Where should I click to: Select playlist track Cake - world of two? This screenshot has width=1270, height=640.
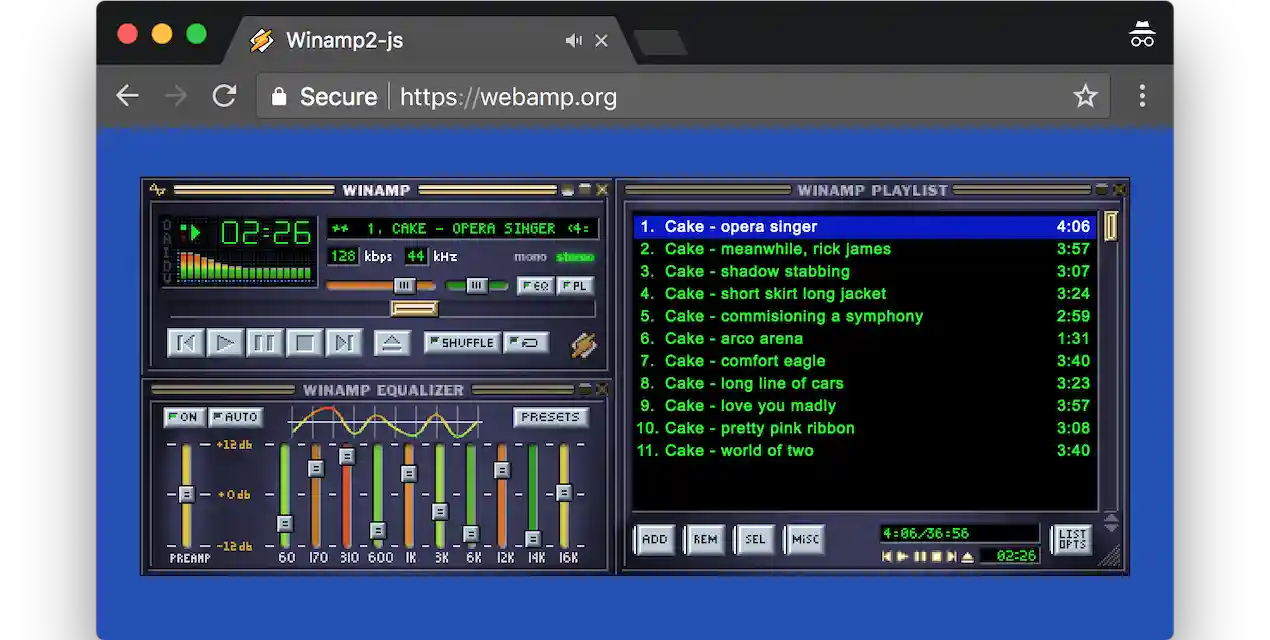point(865,451)
